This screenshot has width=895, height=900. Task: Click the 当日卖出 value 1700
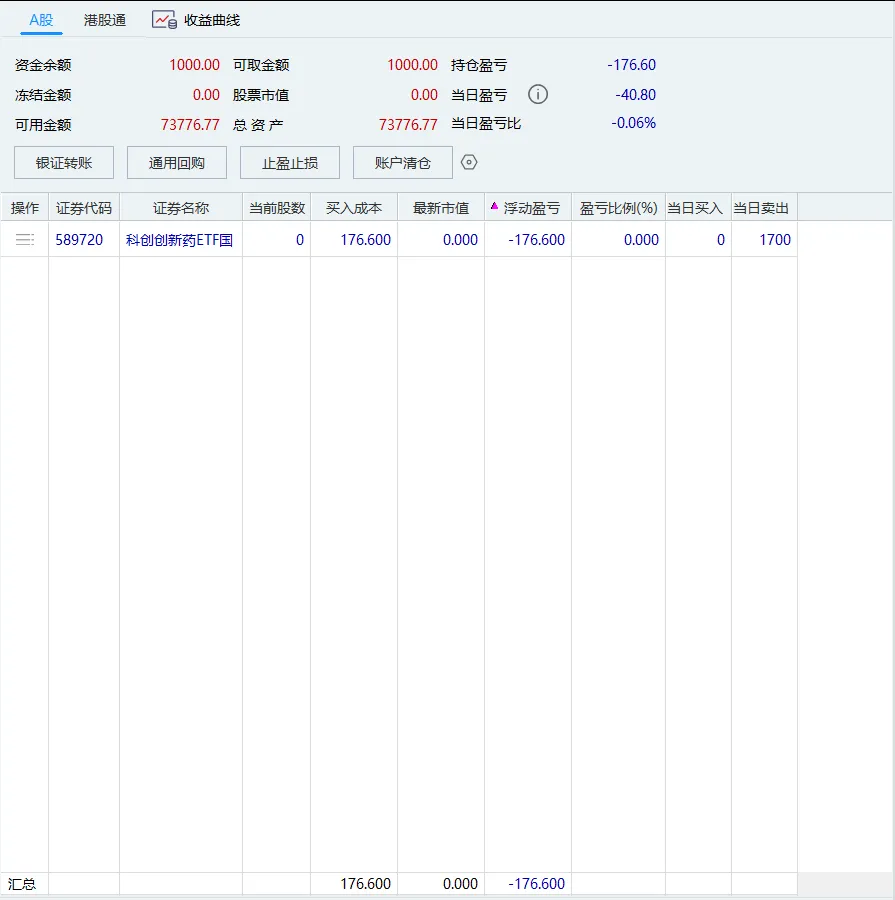tap(775, 240)
